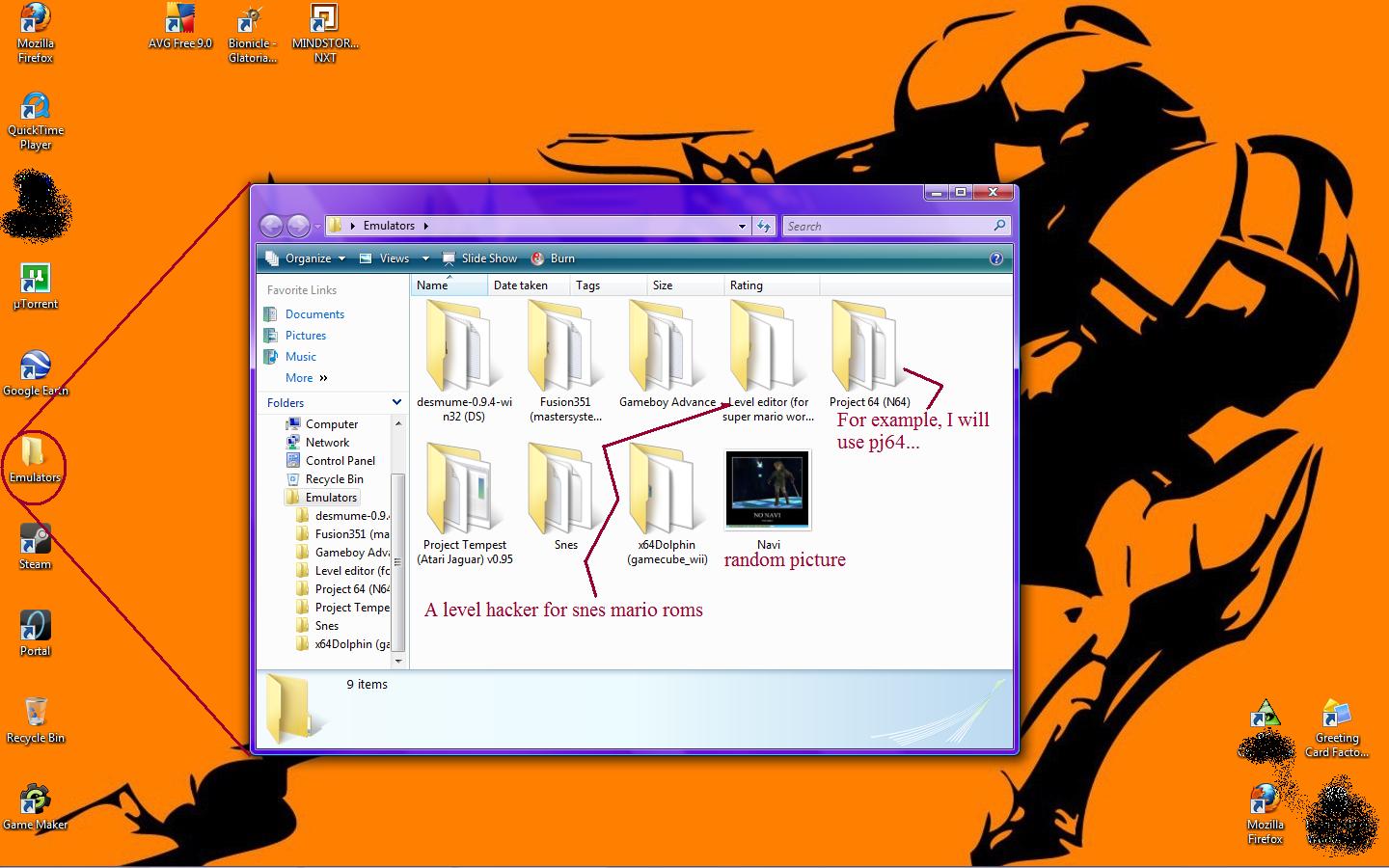Select the x64Dolphin folder icon
The width and height of the screenshot is (1389, 868).
pos(667,503)
